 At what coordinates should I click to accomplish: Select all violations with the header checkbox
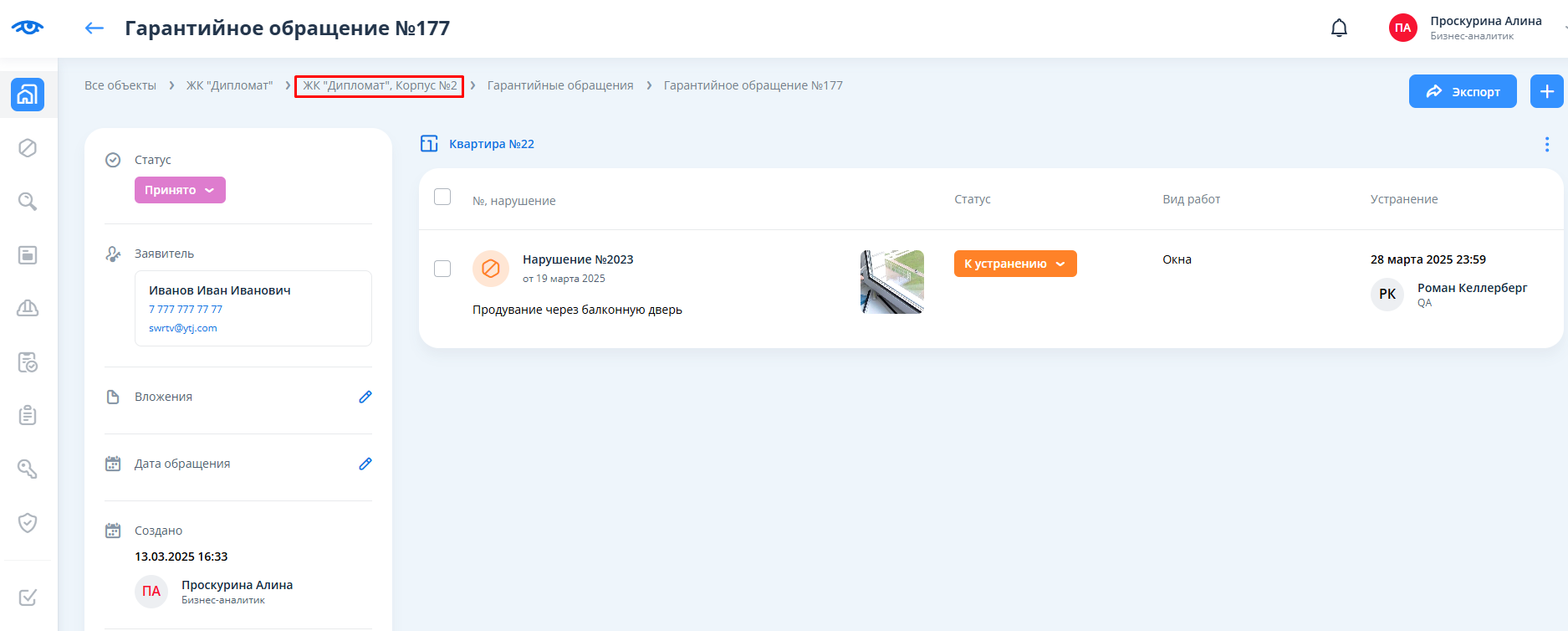442,197
